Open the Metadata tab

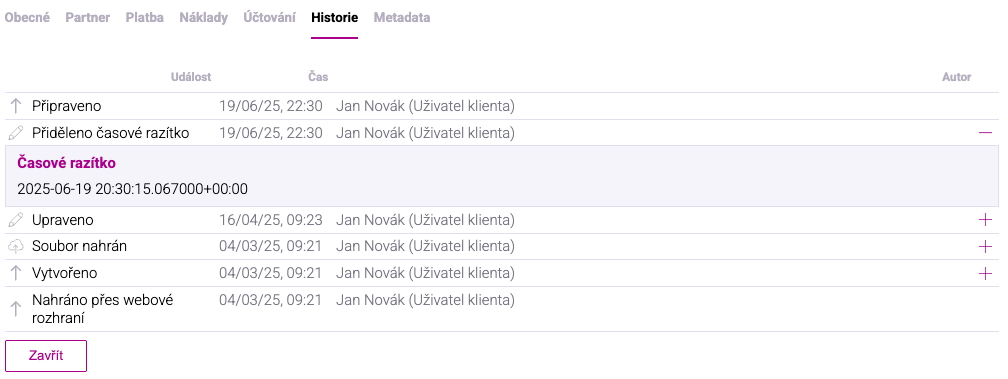click(402, 18)
